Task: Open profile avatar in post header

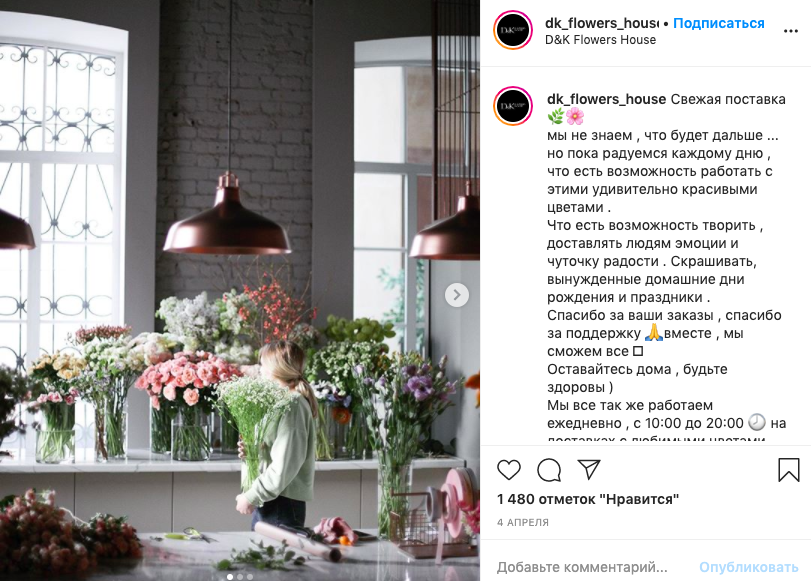Action: (x=513, y=31)
